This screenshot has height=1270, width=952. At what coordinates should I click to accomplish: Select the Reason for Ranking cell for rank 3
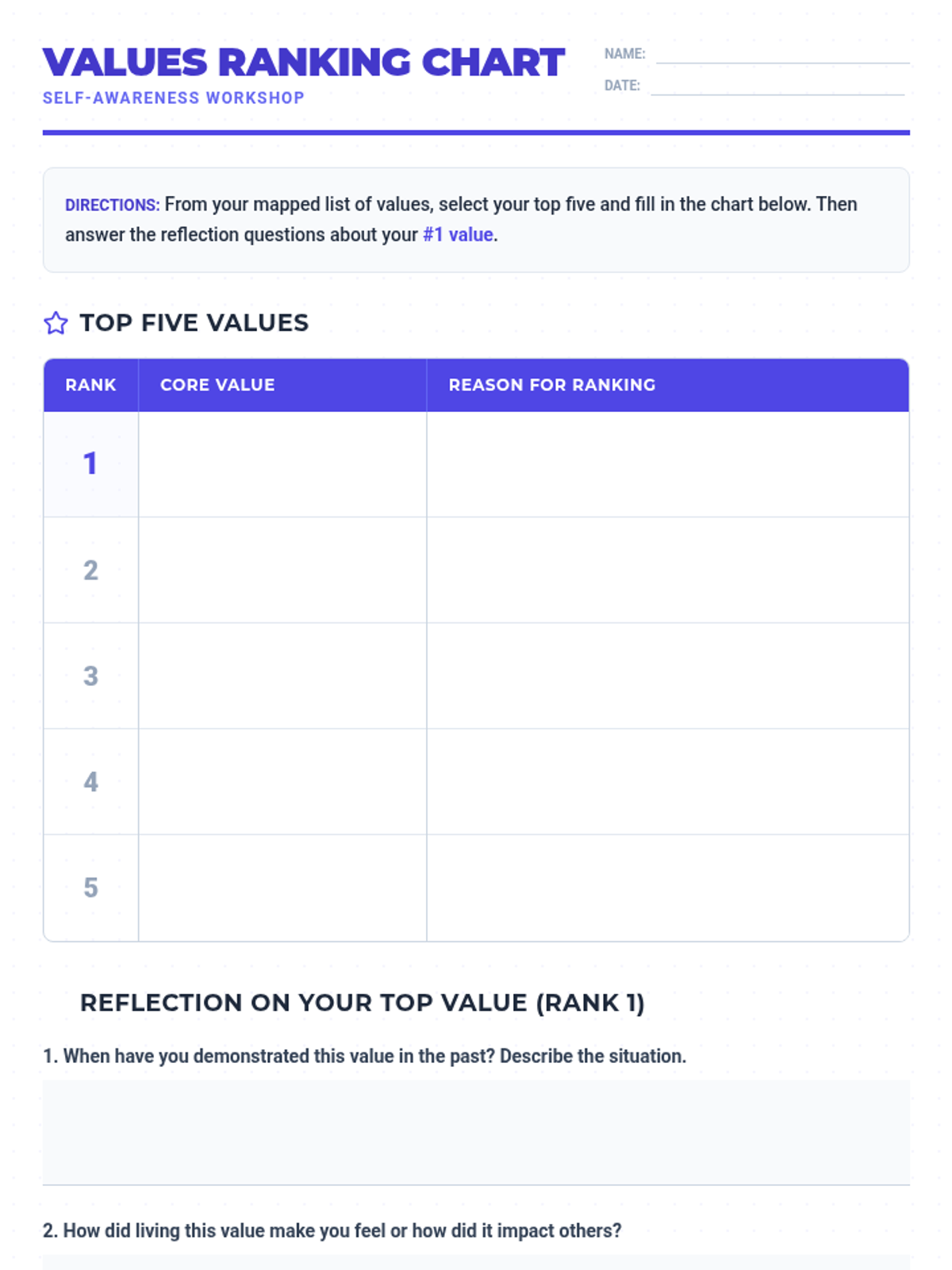click(668, 675)
